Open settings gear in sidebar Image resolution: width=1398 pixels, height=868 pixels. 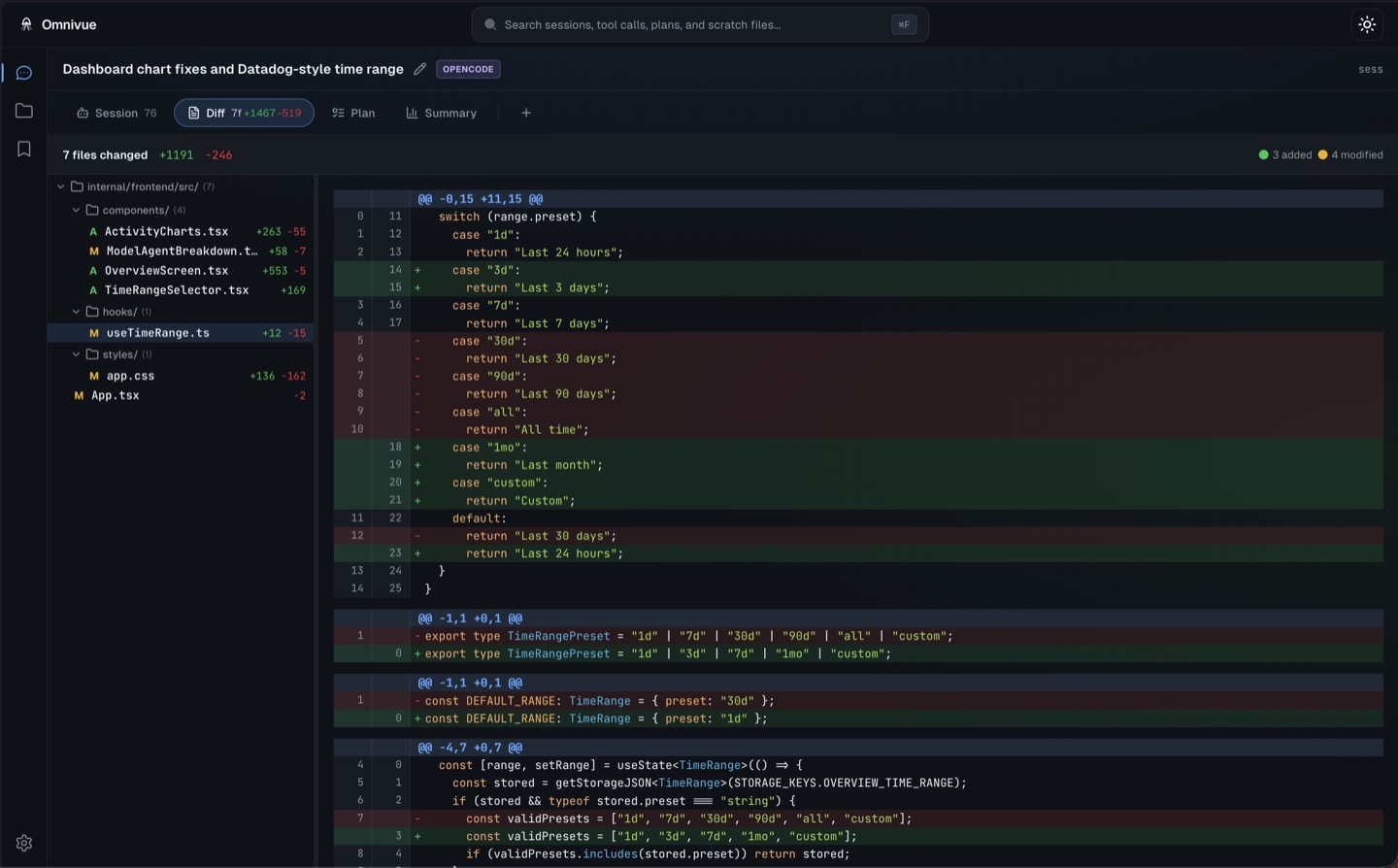click(24, 843)
